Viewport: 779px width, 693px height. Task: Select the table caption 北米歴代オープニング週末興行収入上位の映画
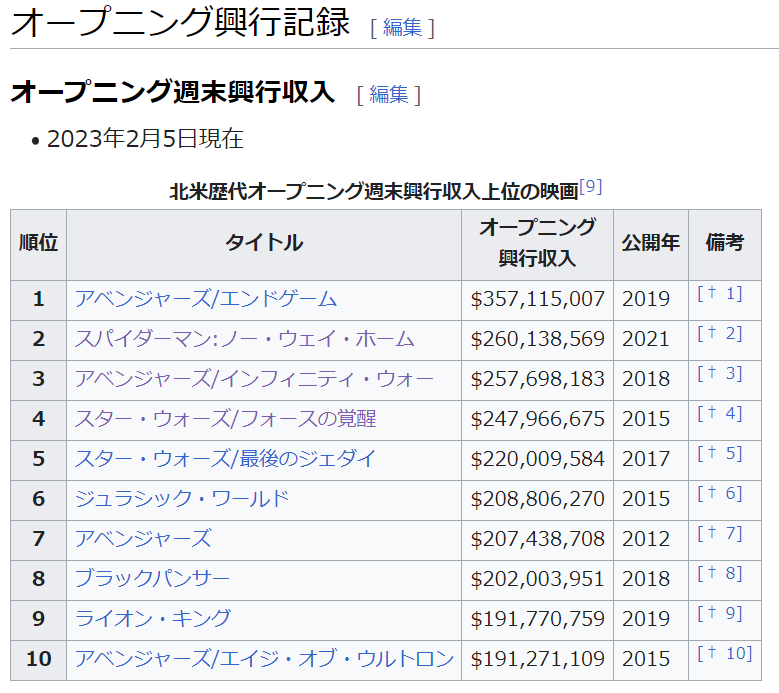click(374, 191)
